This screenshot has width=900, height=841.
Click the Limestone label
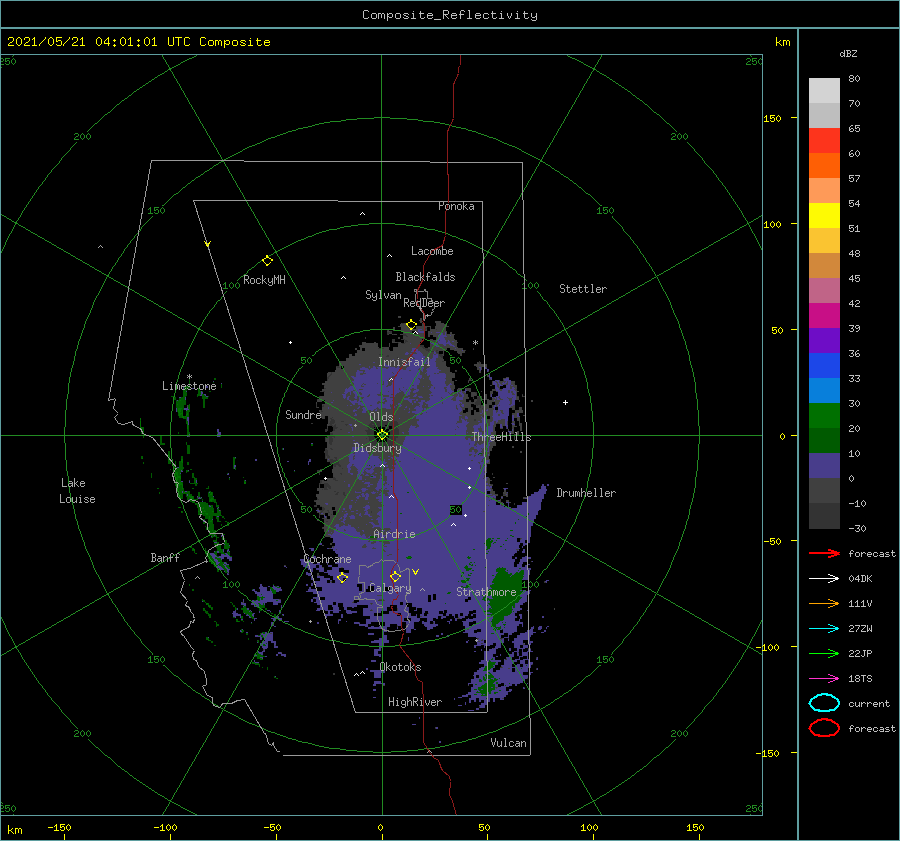189,386
